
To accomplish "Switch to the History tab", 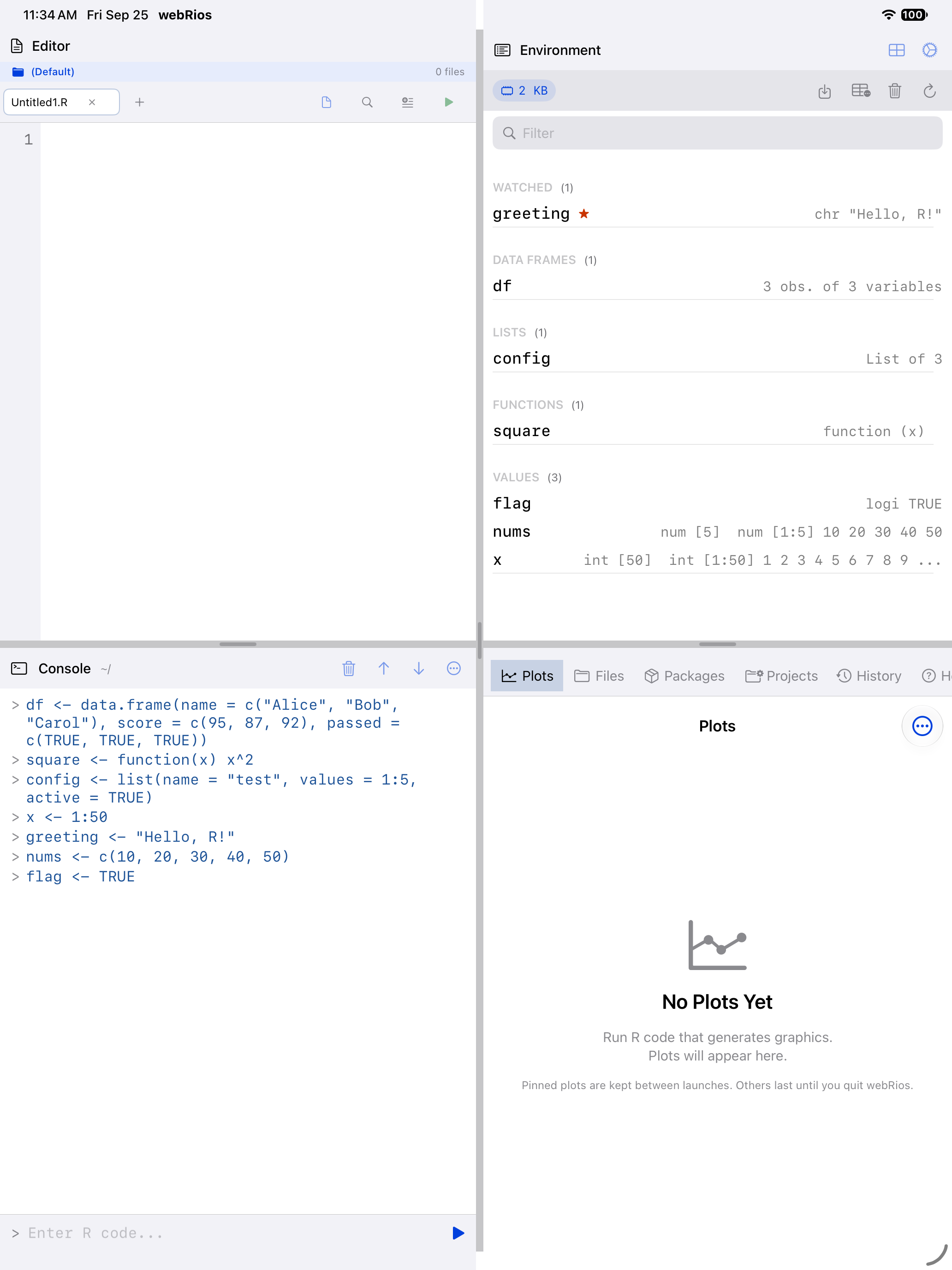I will point(869,676).
